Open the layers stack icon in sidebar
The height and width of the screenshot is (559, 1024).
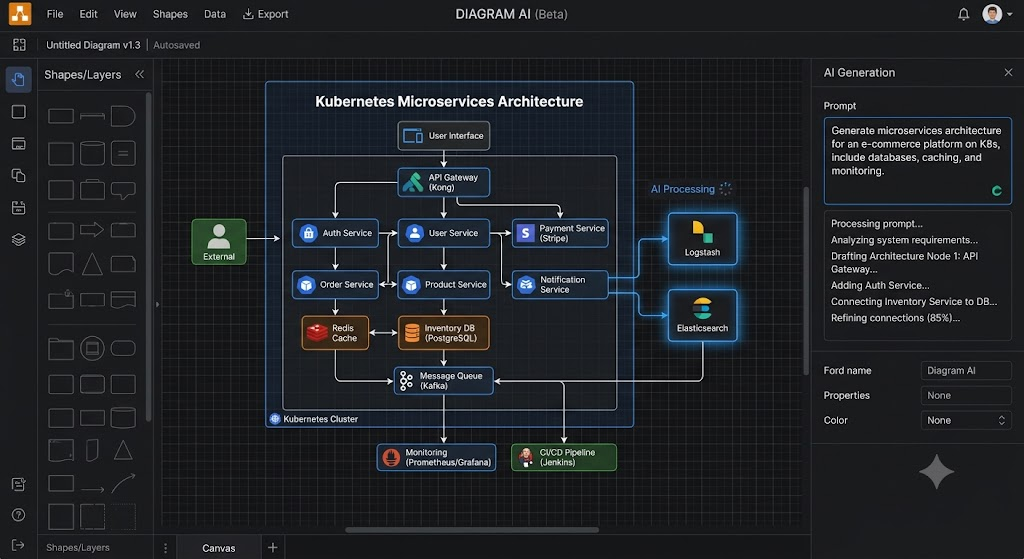[18, 240]
